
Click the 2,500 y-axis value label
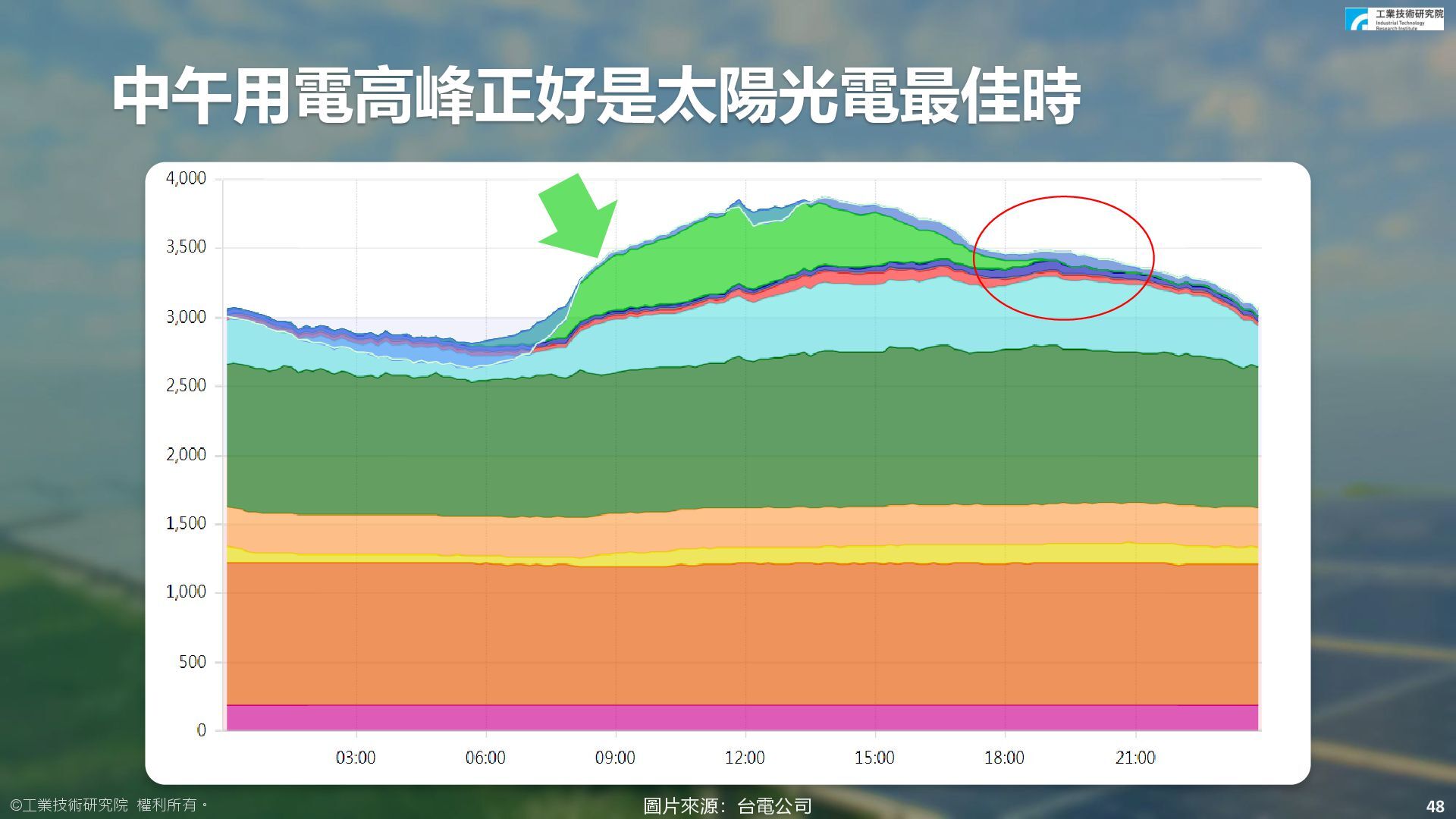(186, 385)
